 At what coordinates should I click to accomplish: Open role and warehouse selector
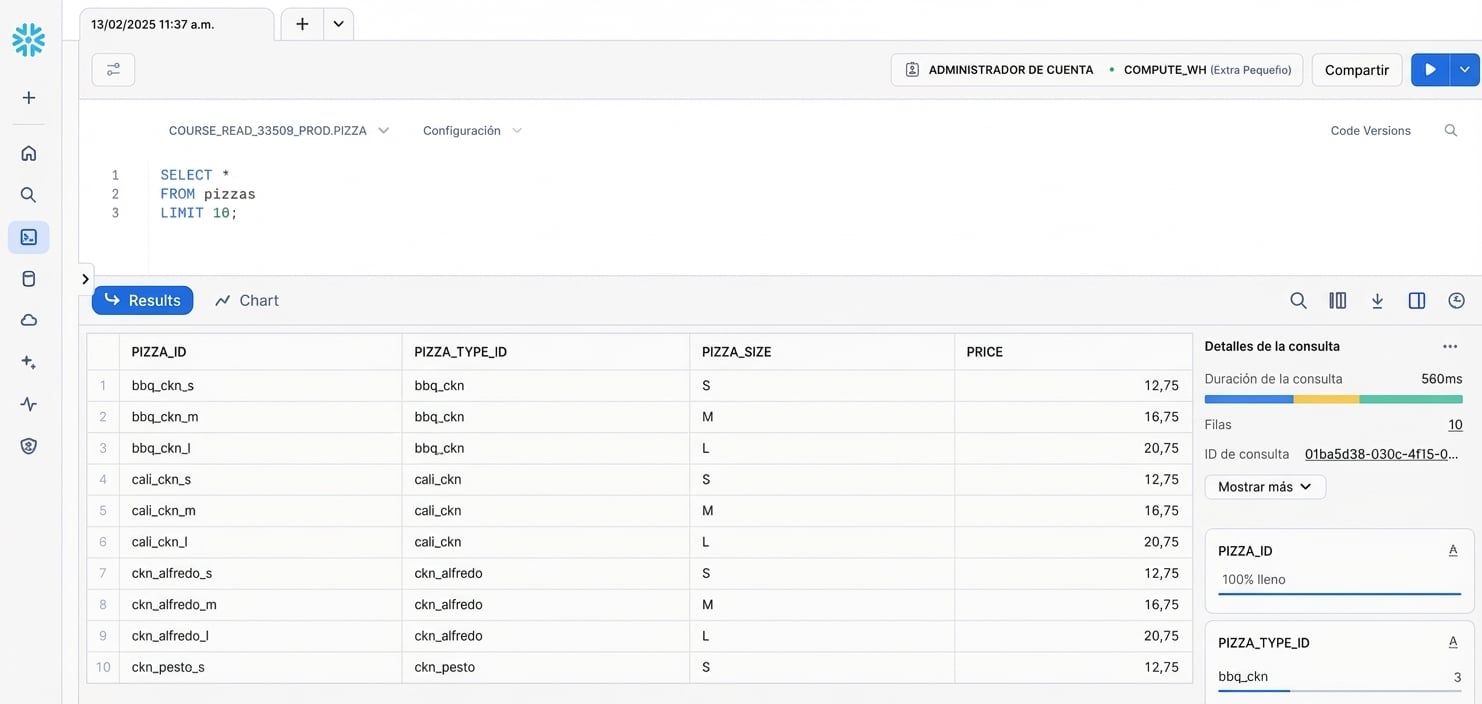(1097, 70)
